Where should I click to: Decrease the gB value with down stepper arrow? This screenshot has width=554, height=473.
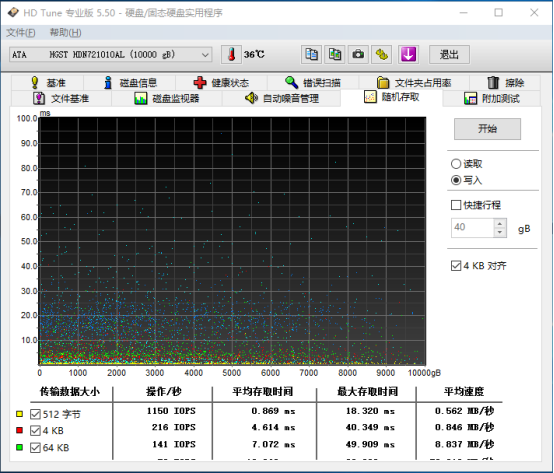click(500, 232)
